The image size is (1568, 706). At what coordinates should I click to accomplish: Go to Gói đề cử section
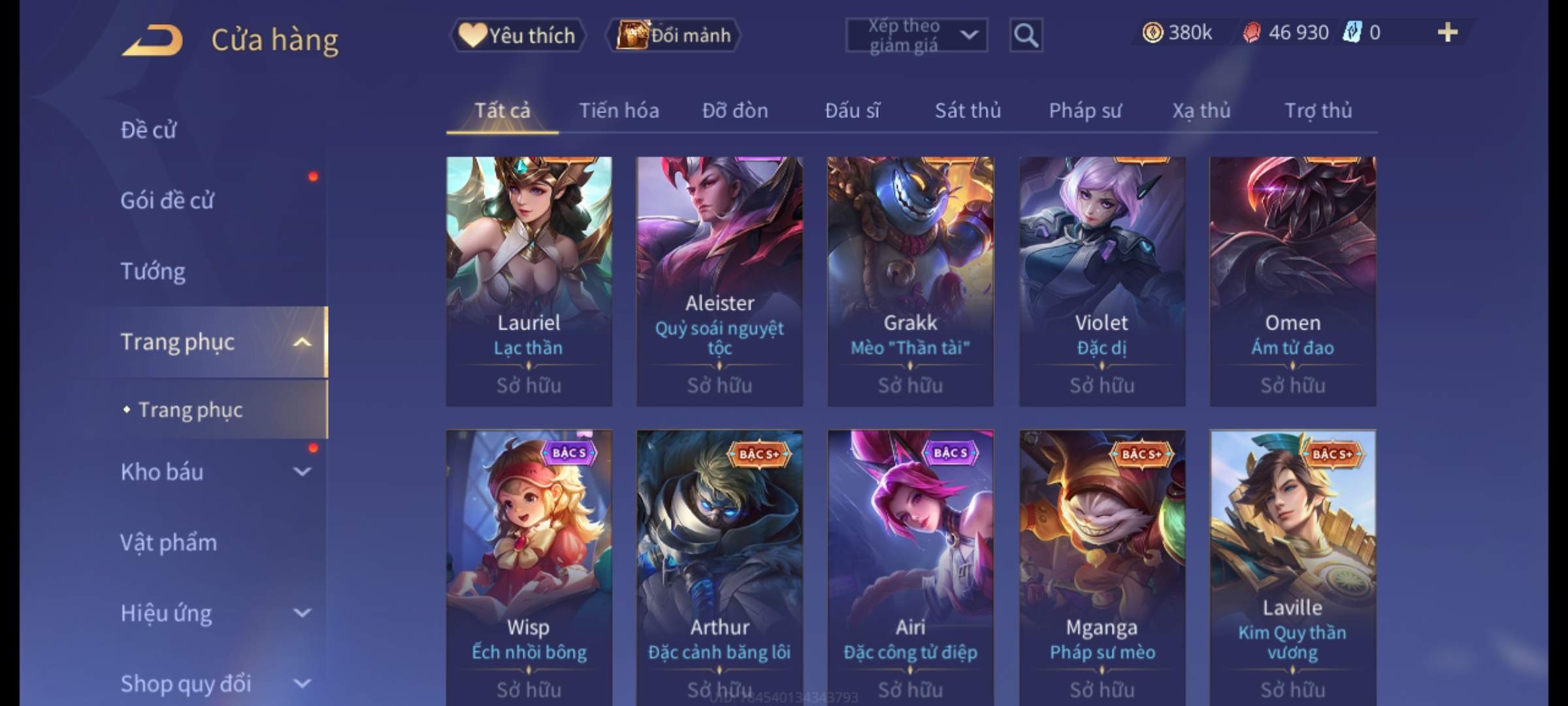coord(167,201)
